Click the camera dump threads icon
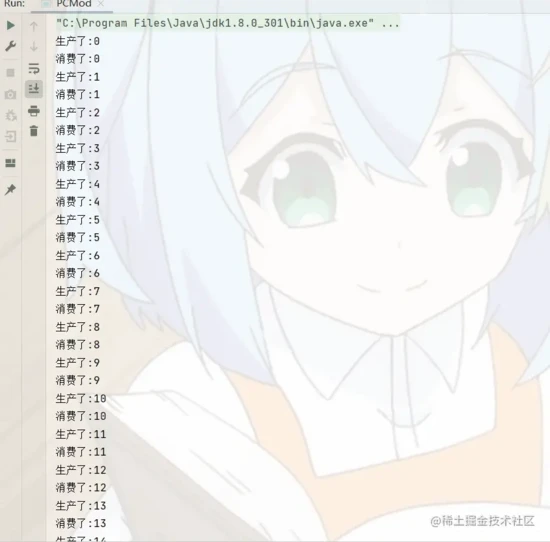This screenshot has height=542, width=550. pos(11,94)
